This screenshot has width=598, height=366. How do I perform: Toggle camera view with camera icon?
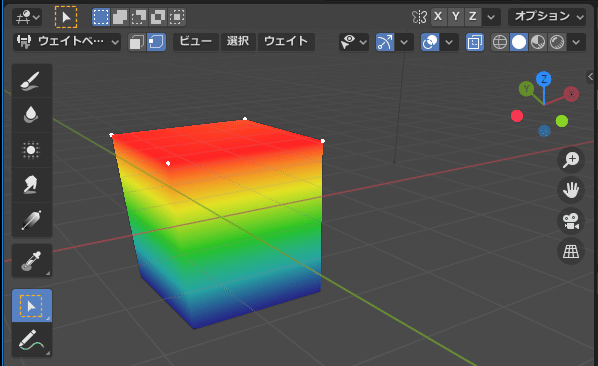(x=571, y=221)
